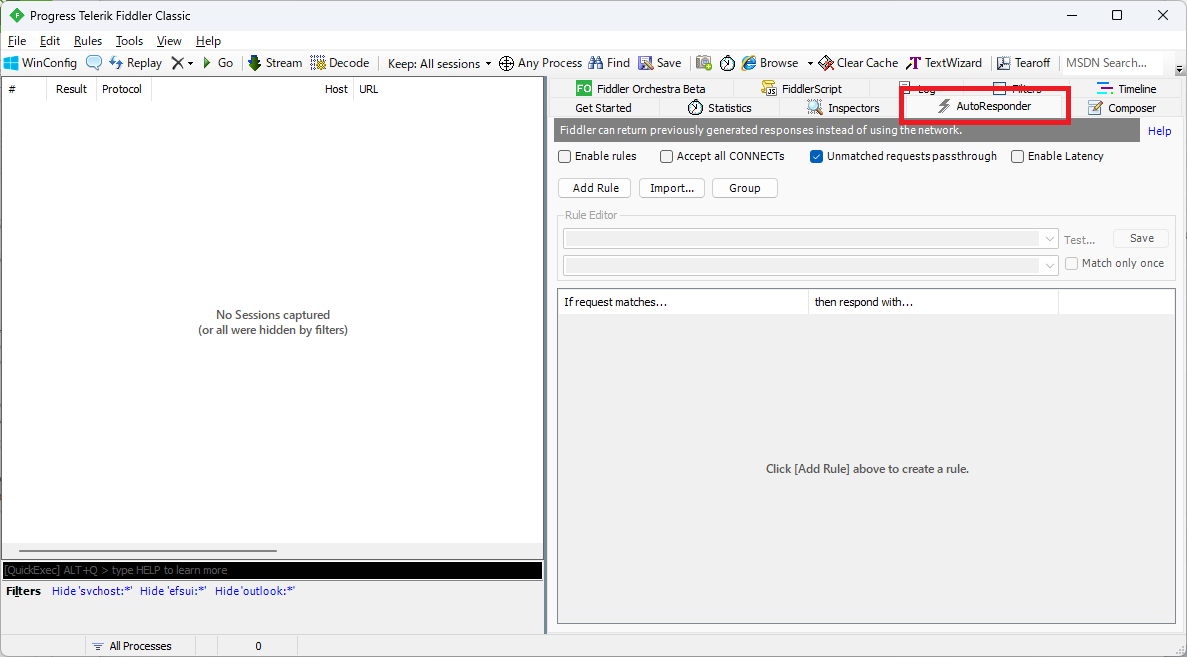1187x657 pixels.
Task: Sort sessions by Protocol column
Action: [x=123, y=89]
